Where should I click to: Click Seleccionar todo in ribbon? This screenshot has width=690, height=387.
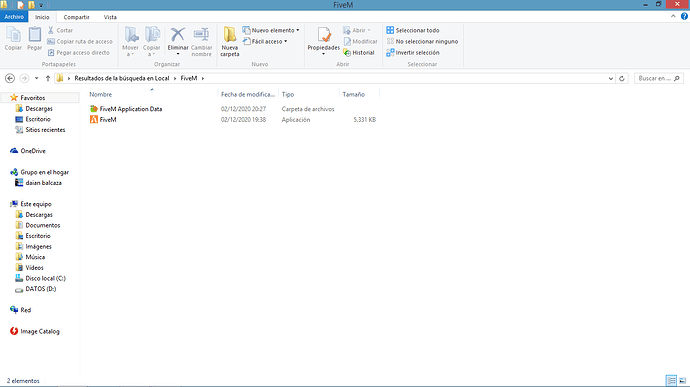[x=413, y=30]
